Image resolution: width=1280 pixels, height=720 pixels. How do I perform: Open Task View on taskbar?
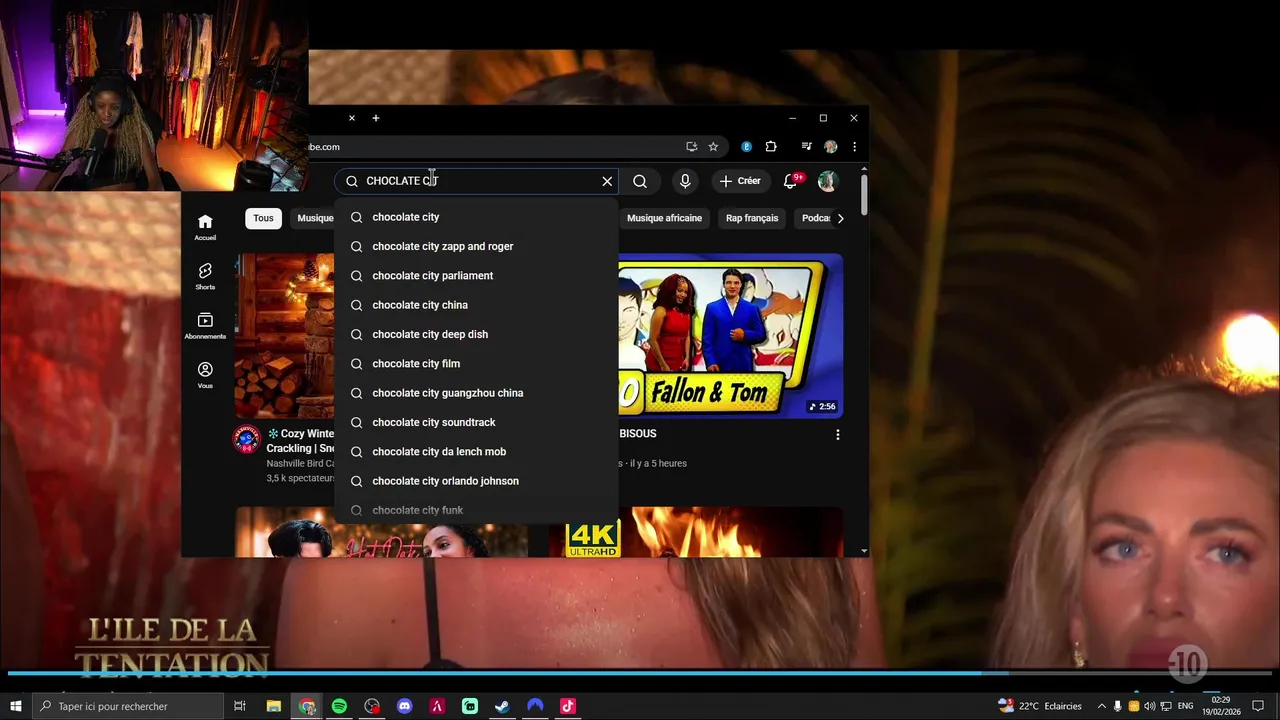[x=240, y=706]
